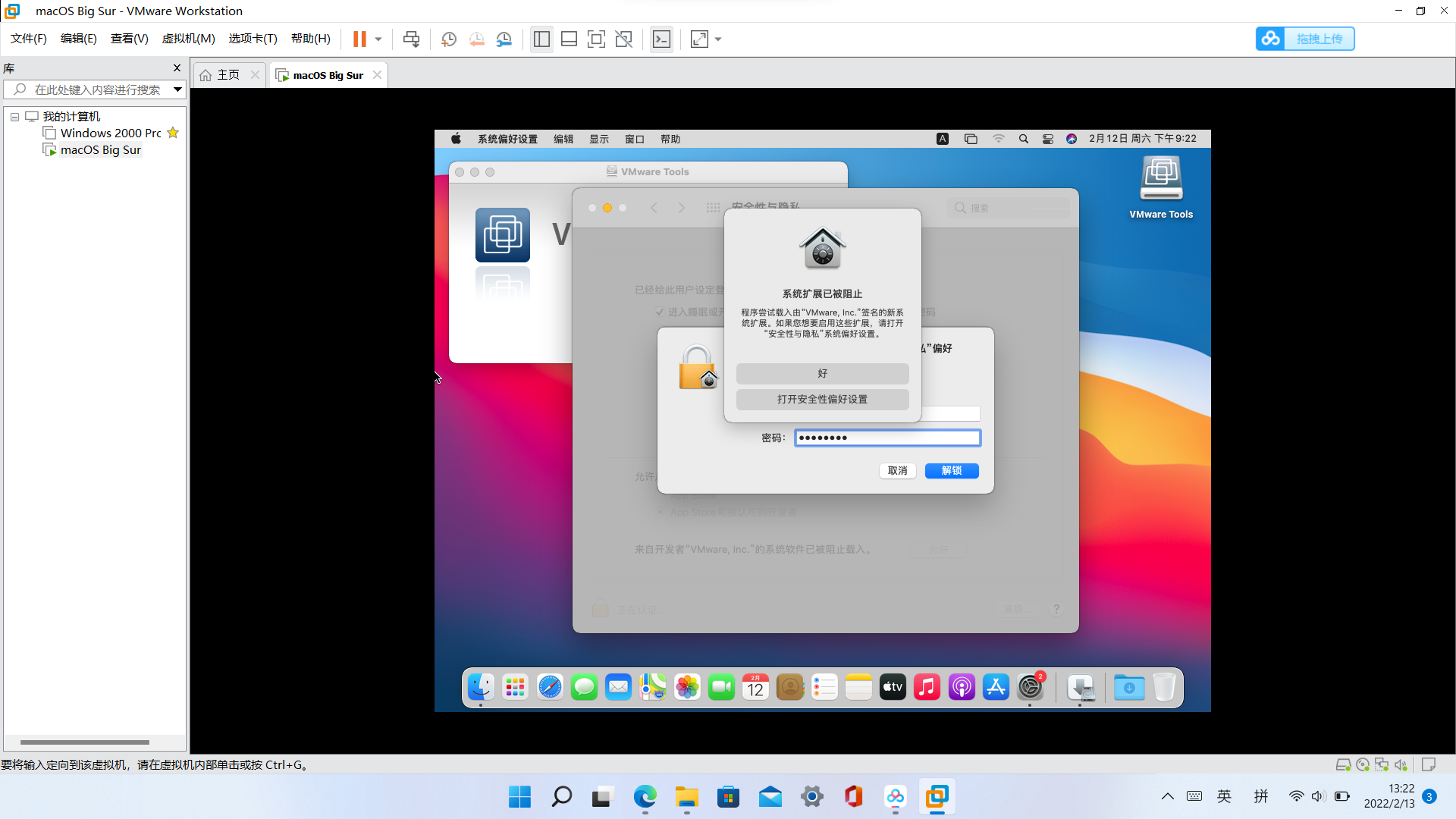Screen dimensions: 1456x819
Task: Expand the stretch guest options dropdown arrow
Action: (718, 39)
